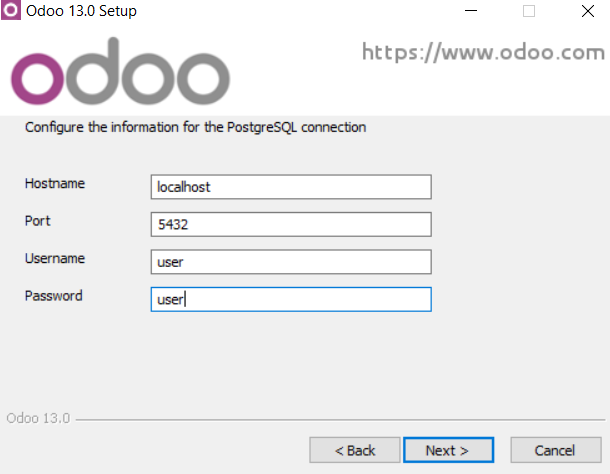
Task: Click the Odoo icon in title bar
Action: (11, 10)
